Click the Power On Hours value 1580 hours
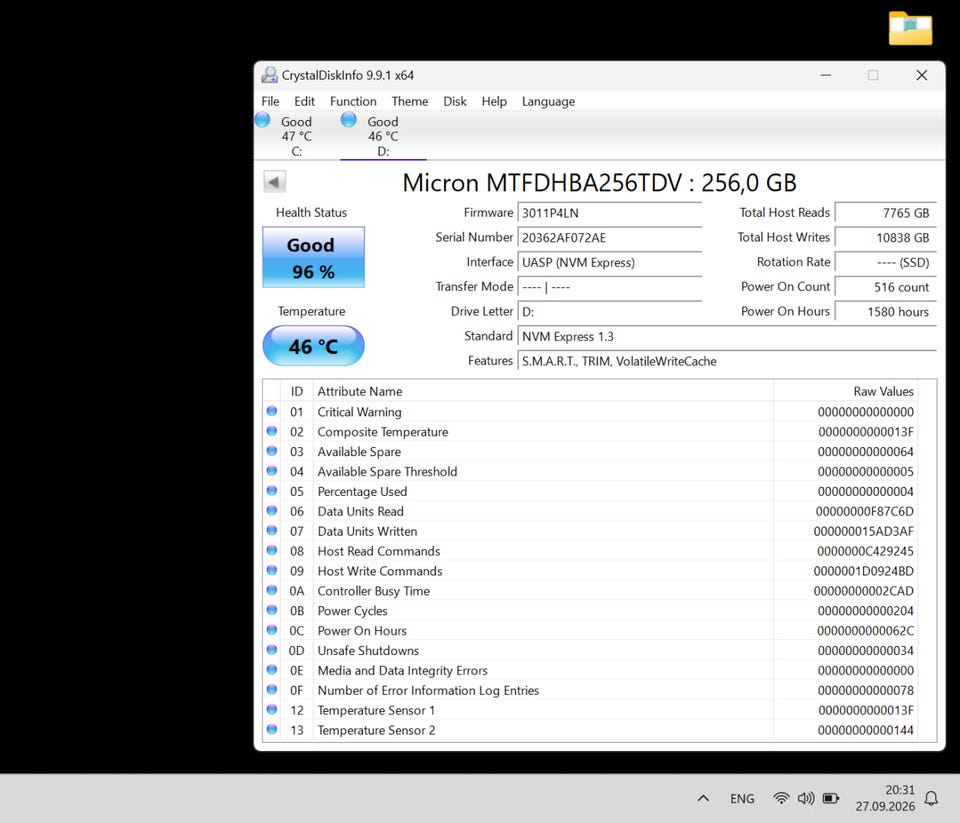 [885, 311]
